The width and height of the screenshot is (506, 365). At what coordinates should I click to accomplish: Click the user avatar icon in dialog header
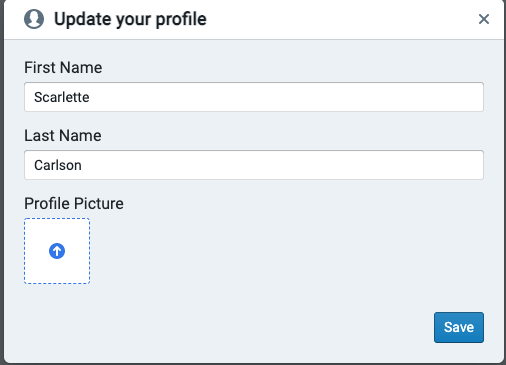pos(34,19)
